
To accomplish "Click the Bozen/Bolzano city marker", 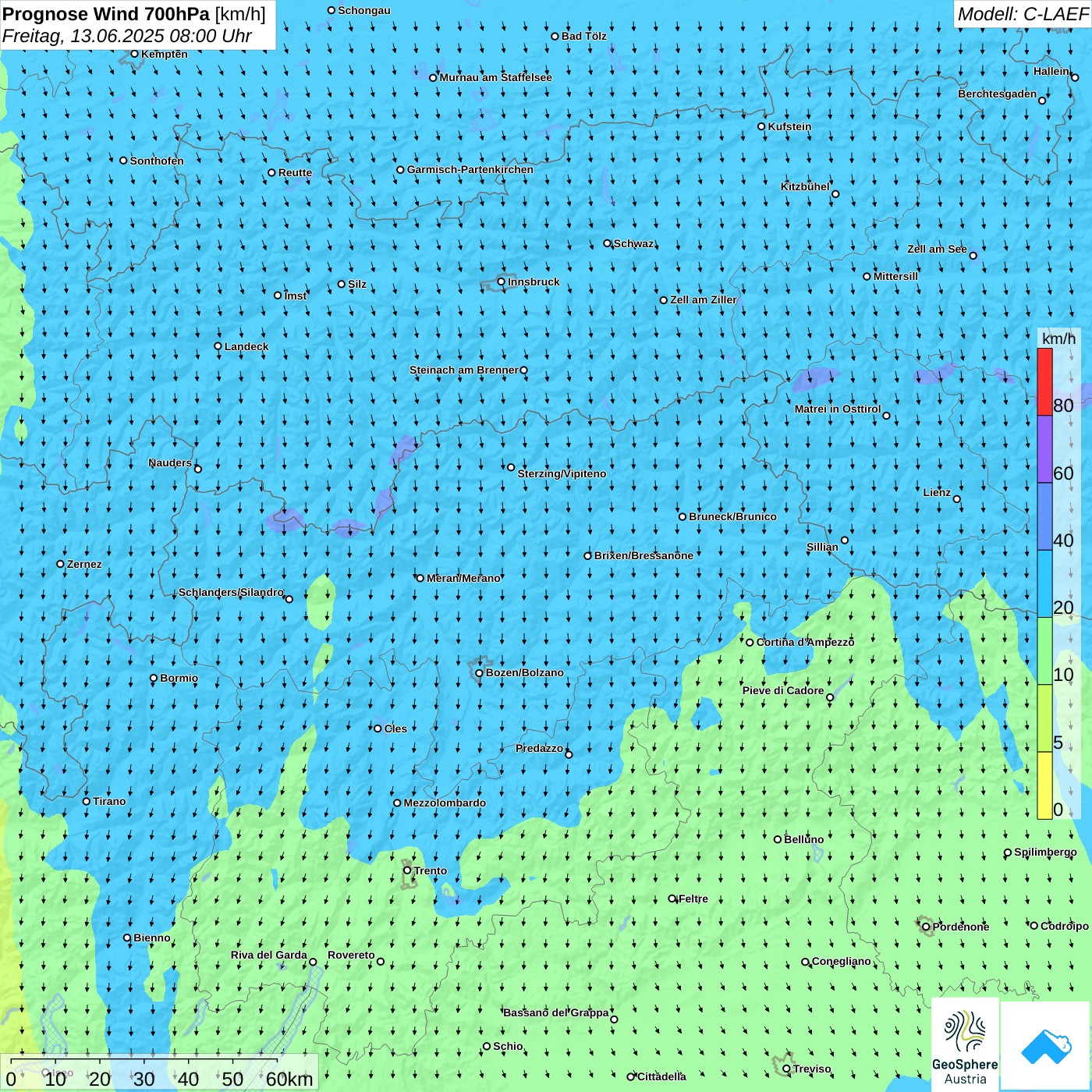I will [479, 673].
